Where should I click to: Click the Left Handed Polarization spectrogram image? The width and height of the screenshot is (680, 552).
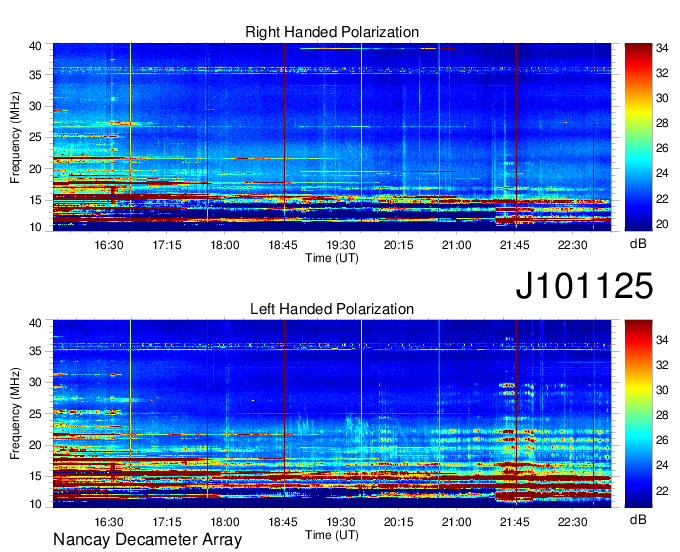[x=332, y=414]
